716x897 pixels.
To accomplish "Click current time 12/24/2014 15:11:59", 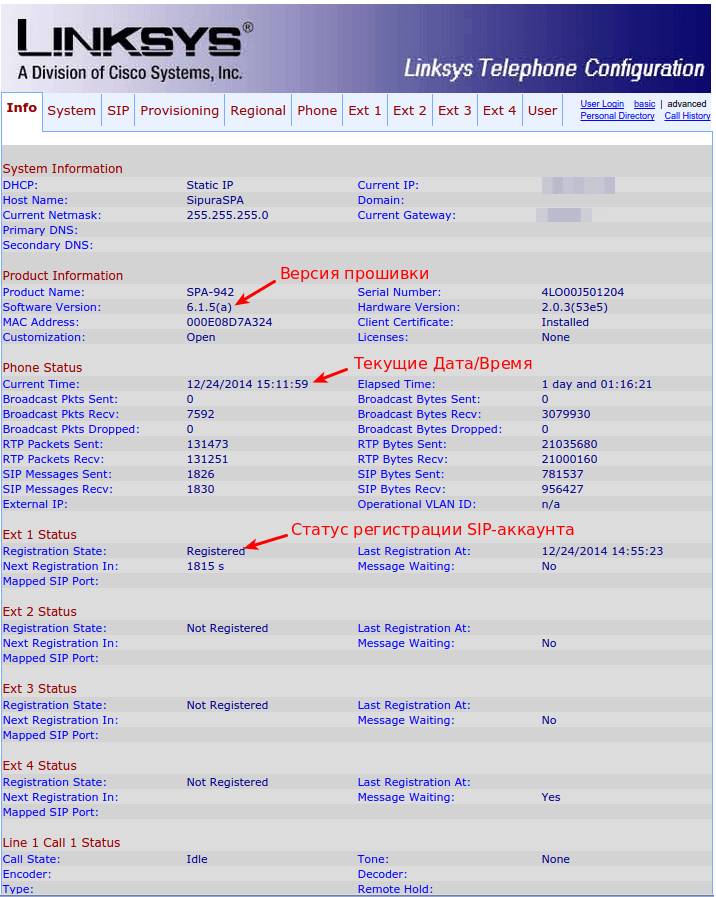I will [248, 384].
